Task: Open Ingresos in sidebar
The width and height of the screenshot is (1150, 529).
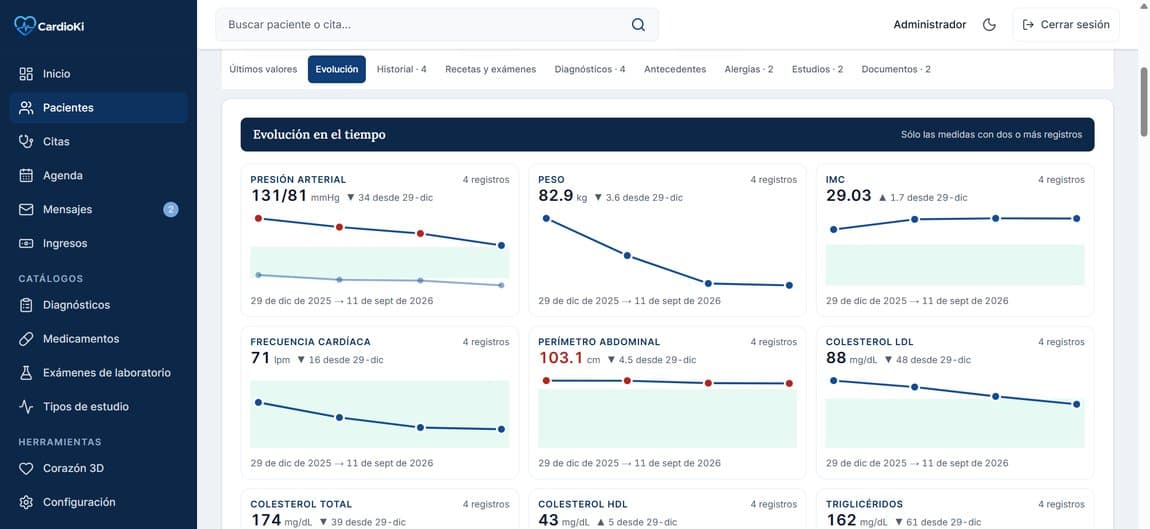Action: tap(99, 243)
